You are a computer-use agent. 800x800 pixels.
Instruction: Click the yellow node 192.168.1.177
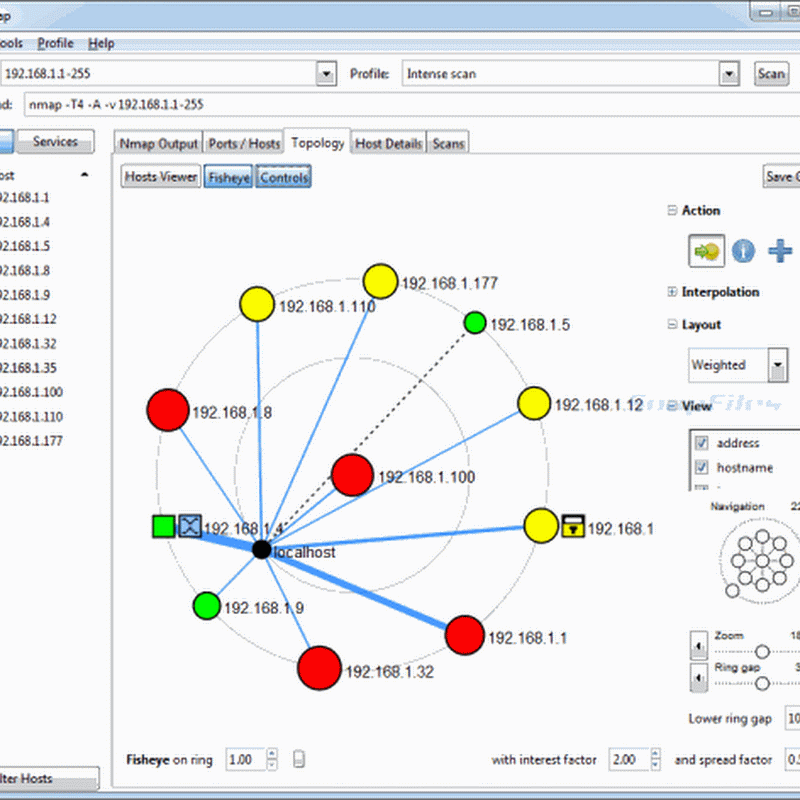[x=380, y=281]
